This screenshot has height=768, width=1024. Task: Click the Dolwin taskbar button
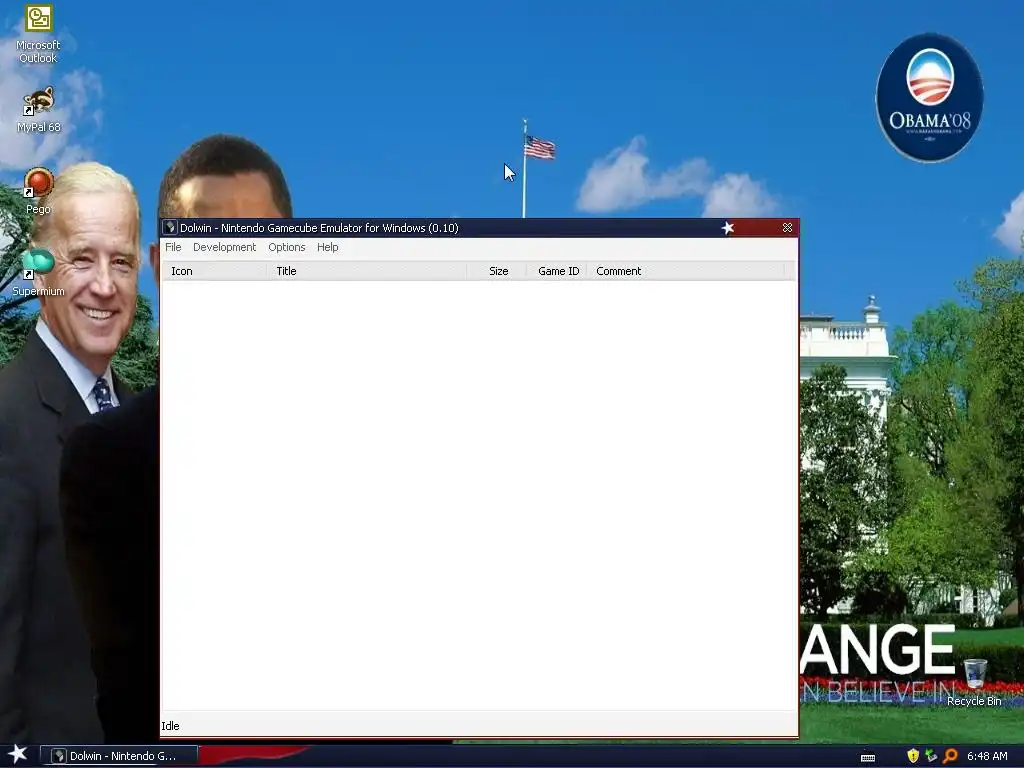click(119, 756)
